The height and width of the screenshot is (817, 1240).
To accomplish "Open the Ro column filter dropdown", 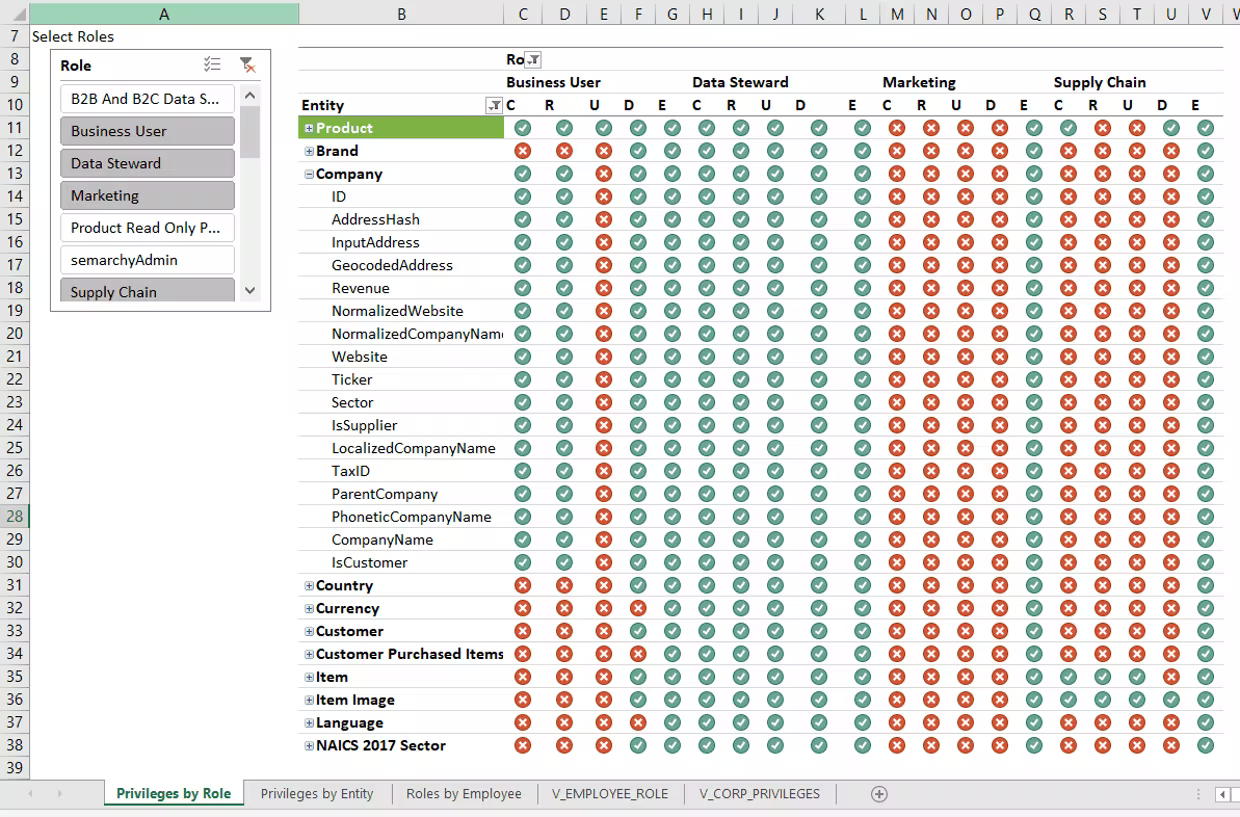I will point(533,60).
